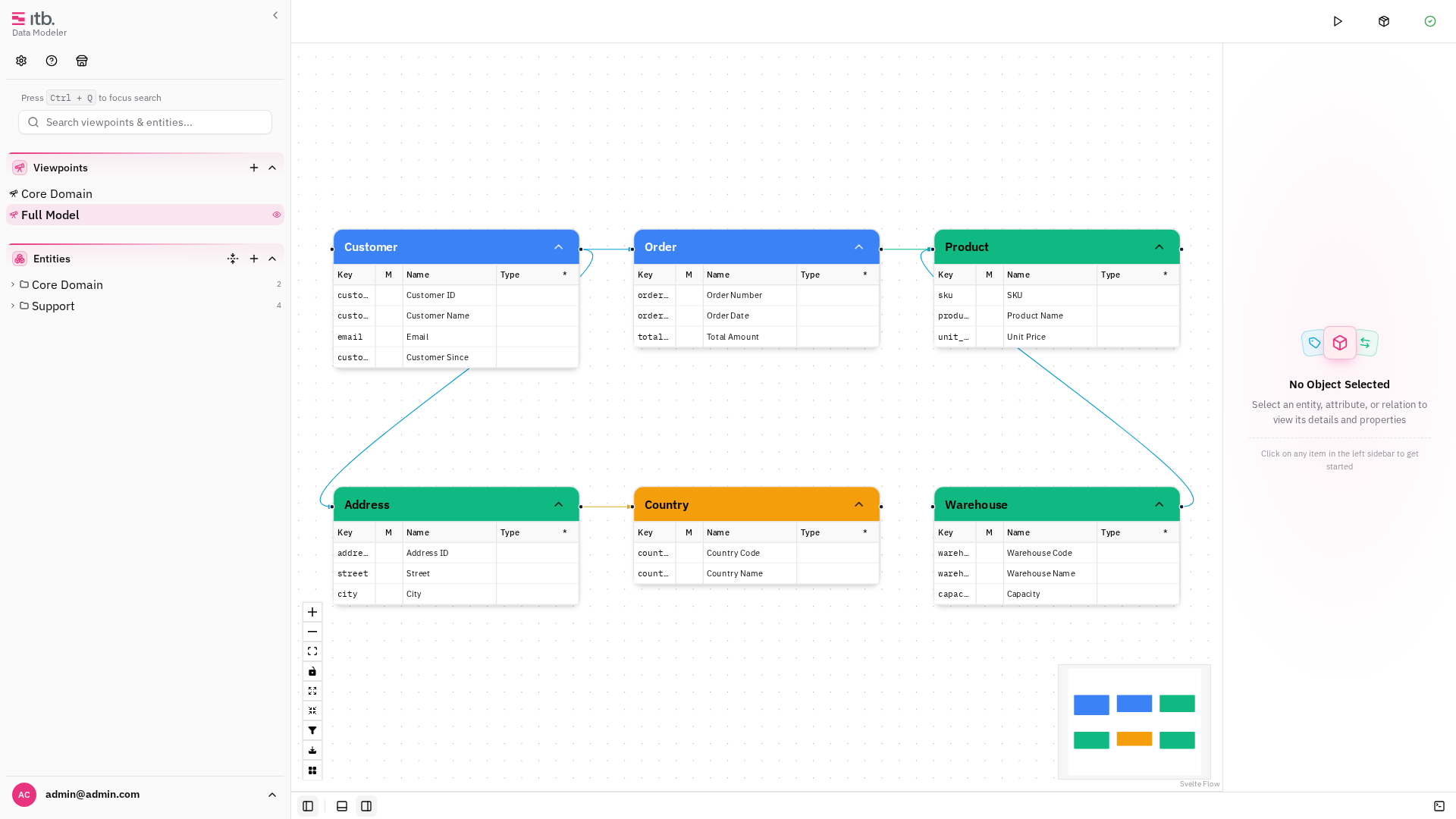The width and height of the screenshot is (1456, 819).
Task: Expand all entities on canvas
Action: click(x=312, y=691)
